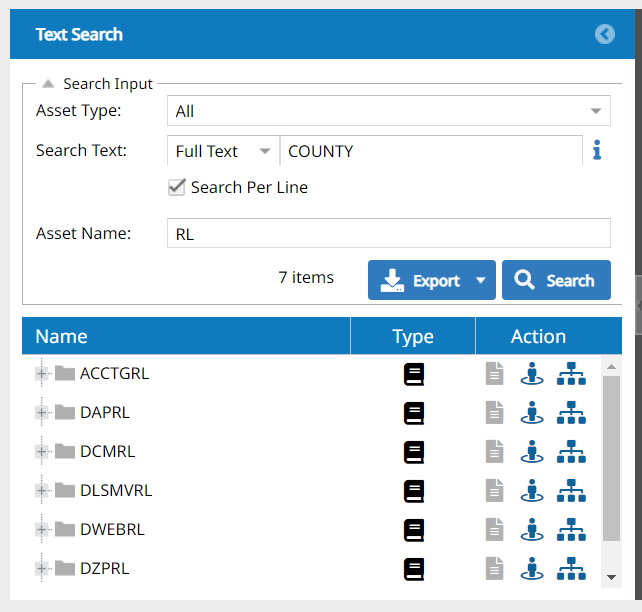Open the document icon for ACCTGRL
This screenshot has width=642, height=612.
coord(494,373)
